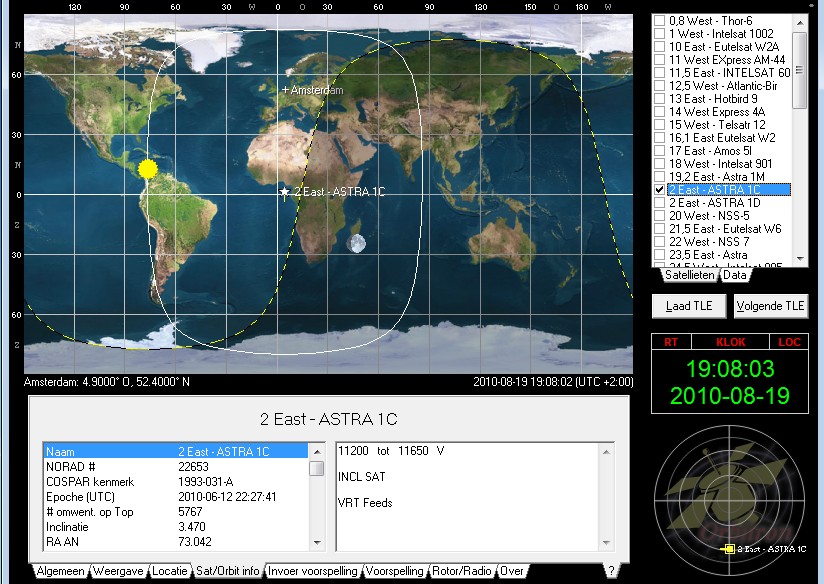Switch to the Satellieten tab
This screenshot has height=584, width=824.
tap(689, 275)
